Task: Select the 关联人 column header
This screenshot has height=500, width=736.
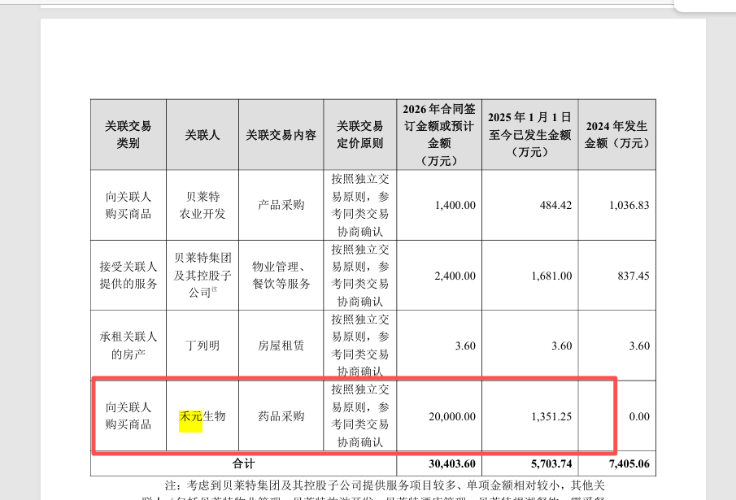Action: tap(202, 135)
